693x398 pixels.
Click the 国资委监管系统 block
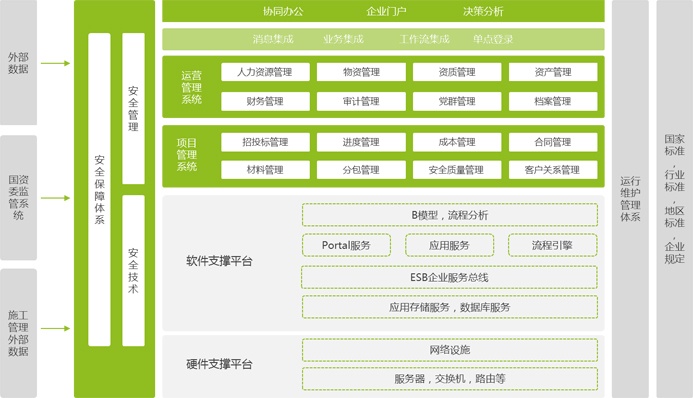point(18,197)
